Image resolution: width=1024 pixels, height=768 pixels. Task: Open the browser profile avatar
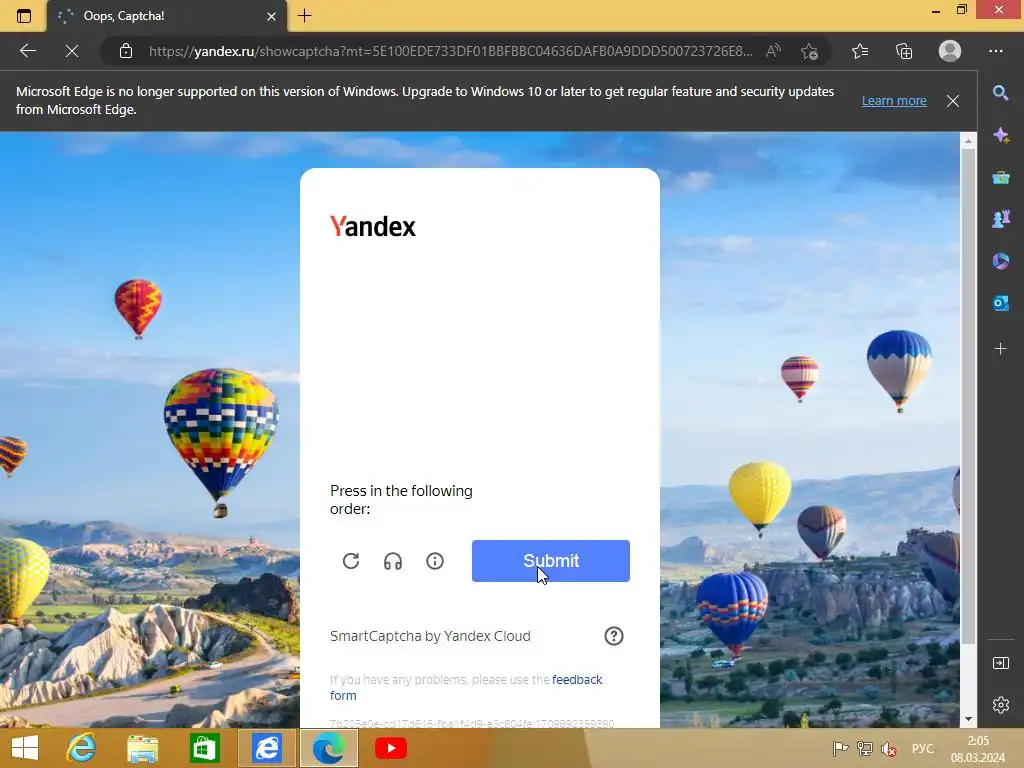pos(950,51)
